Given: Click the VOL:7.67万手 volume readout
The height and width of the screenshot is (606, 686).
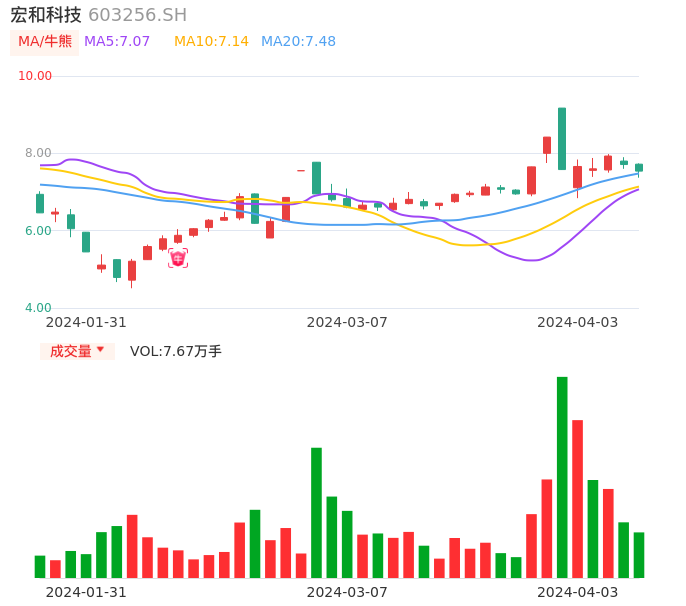Looking at the screenshot, I should click(176, 351).
